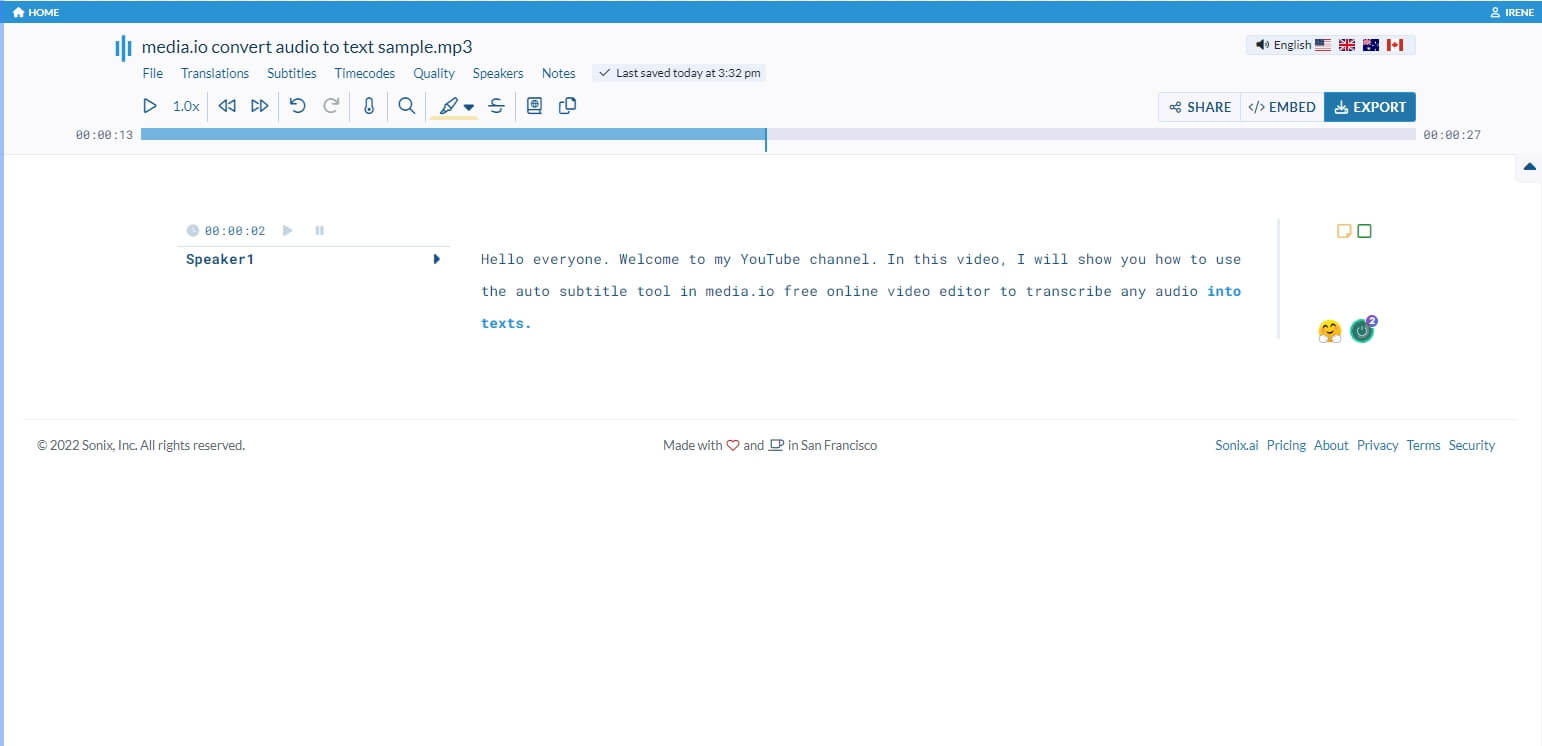The width and height of the screenshot is (1542, 746).
Task: Open the Sonix.ai footer link
Action: click(x=1237, y=445)
